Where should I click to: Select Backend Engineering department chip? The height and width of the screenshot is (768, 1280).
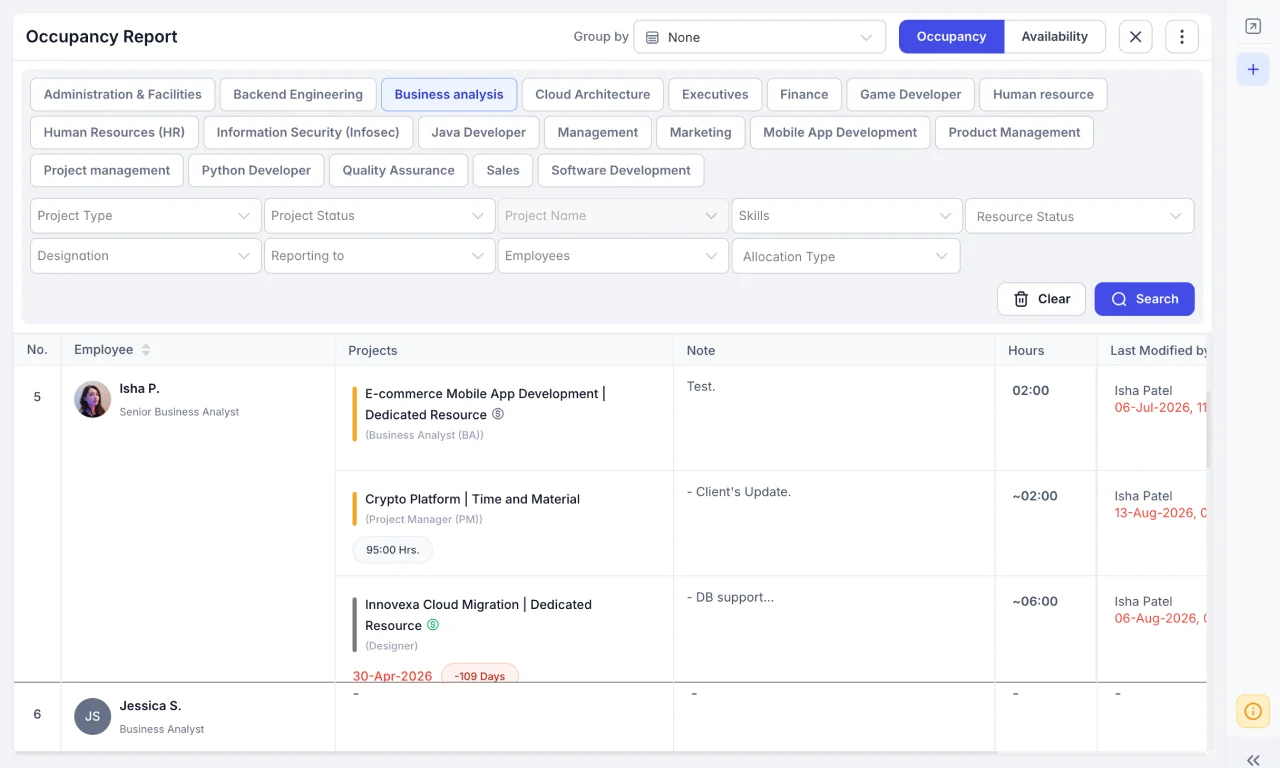pos(298,94)
